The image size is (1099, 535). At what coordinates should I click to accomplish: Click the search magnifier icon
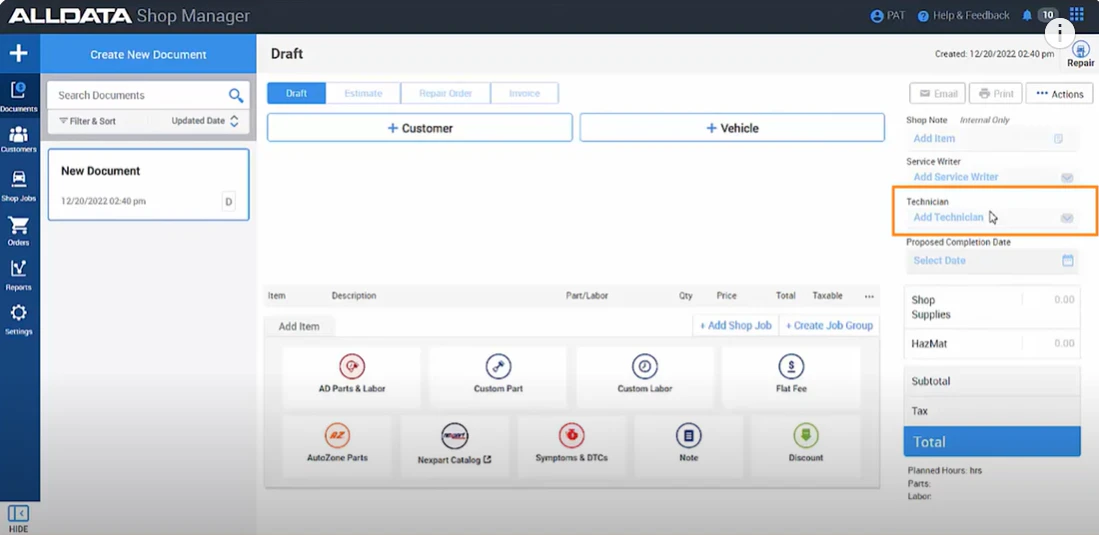click(236, 95)
